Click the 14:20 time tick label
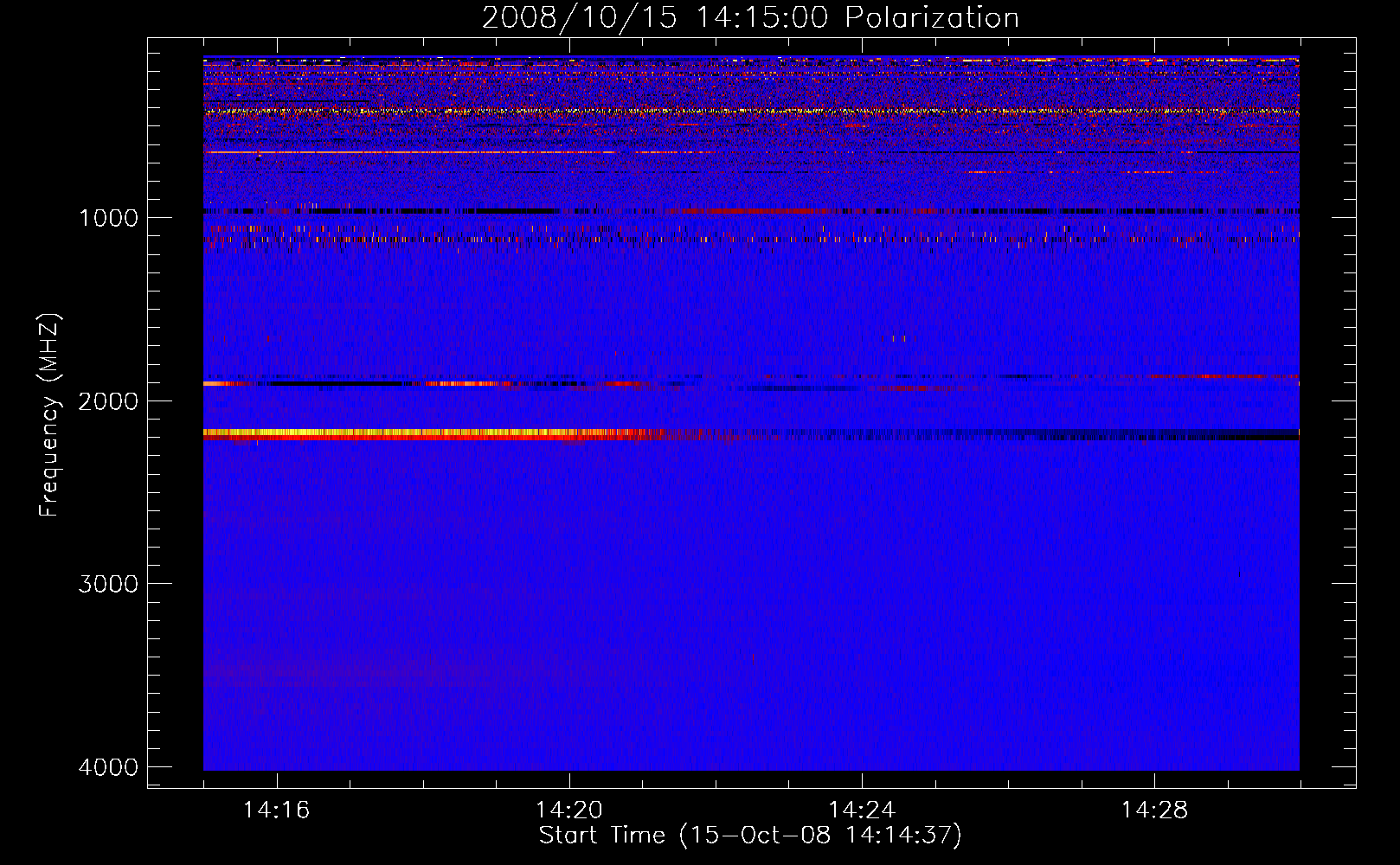The height and width of the screenshot is (865, 1400). (x=568, y=810)
